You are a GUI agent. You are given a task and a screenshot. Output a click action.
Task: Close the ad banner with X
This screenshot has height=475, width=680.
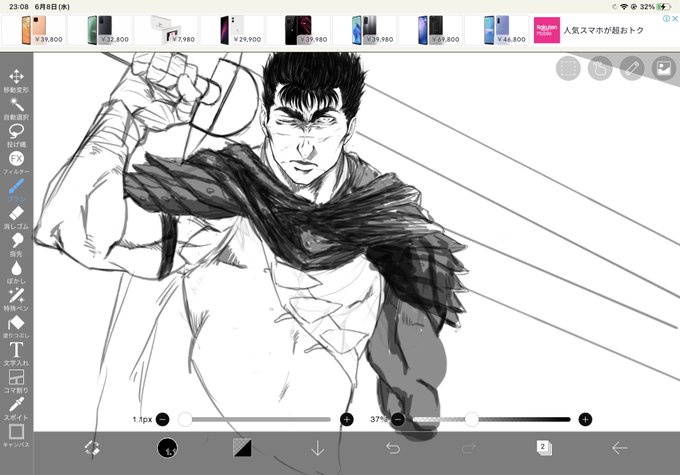pyautogui.click(x=675, y=19)
